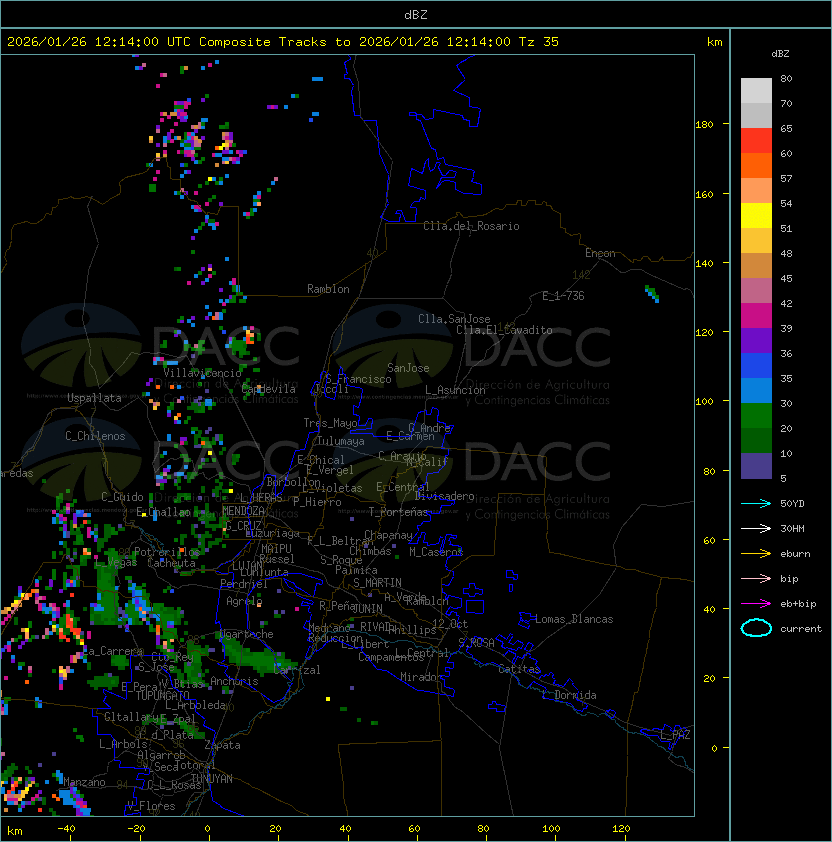Click the Uspallata label on the map
Screen dimensions: 832x842
(x=94, y=398)
